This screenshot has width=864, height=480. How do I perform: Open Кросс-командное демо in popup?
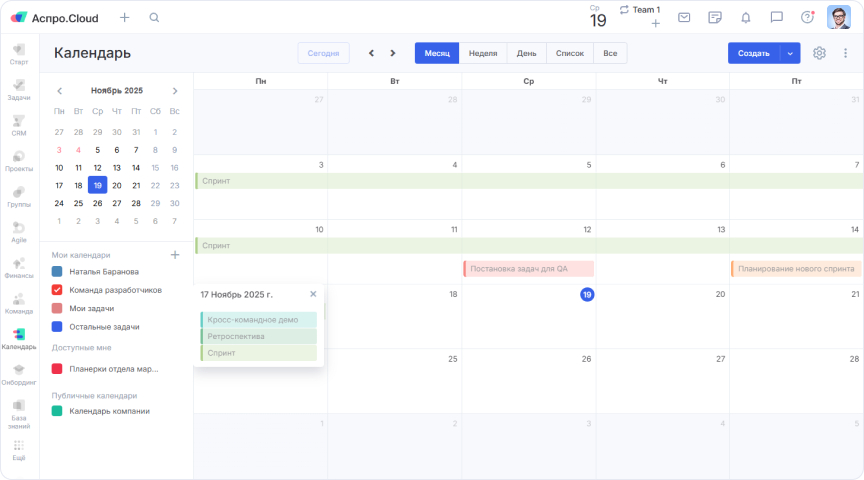[x=258, y=320]
